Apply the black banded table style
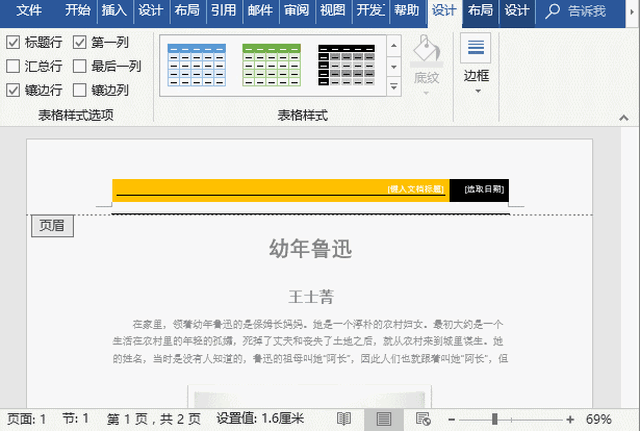640x431 pixels. click(346, 65)
